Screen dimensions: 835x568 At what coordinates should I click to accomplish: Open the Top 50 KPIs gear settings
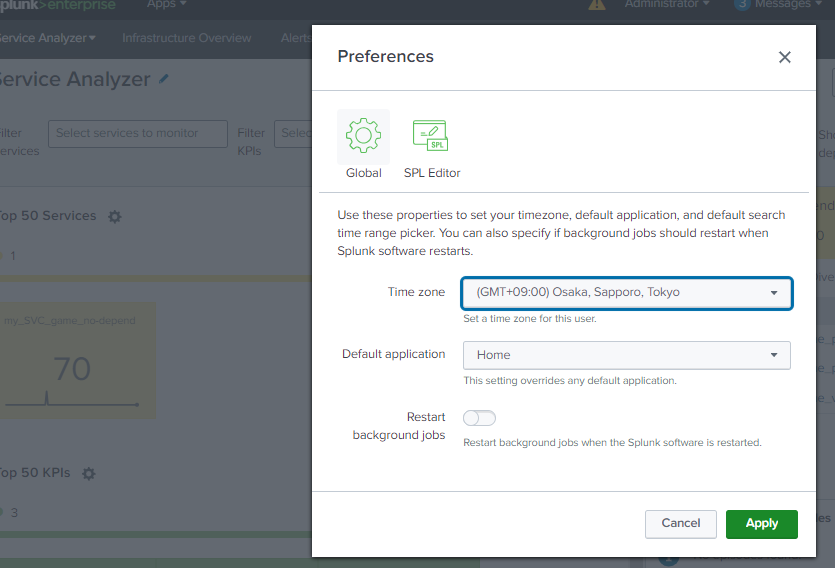pyautogui.click(x=88, y=473)
